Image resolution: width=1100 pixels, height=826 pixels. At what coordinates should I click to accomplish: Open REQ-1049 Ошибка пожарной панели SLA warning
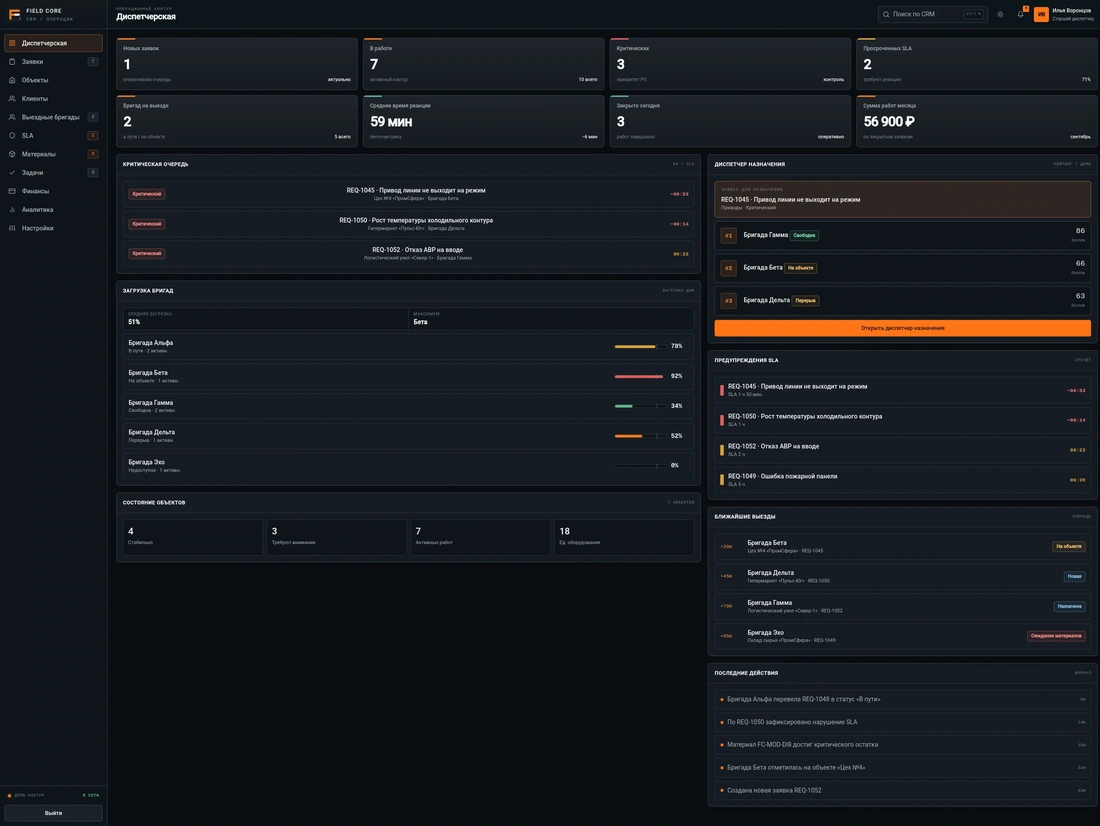coord(902,480)
